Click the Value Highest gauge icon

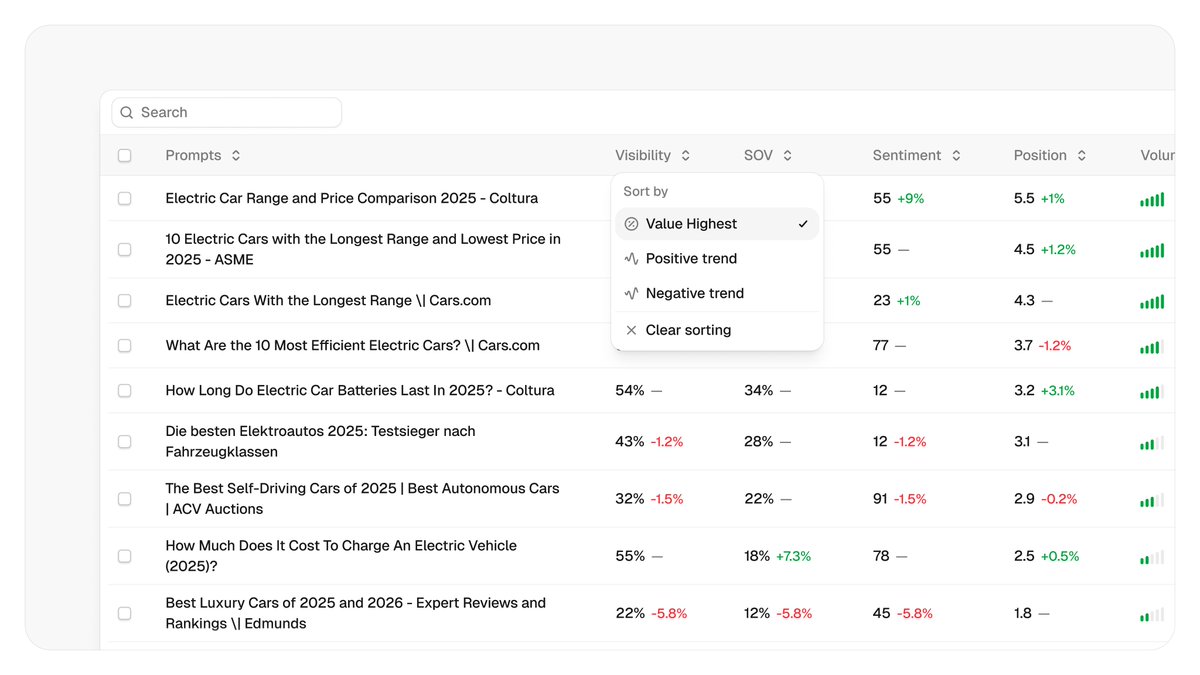631,224
